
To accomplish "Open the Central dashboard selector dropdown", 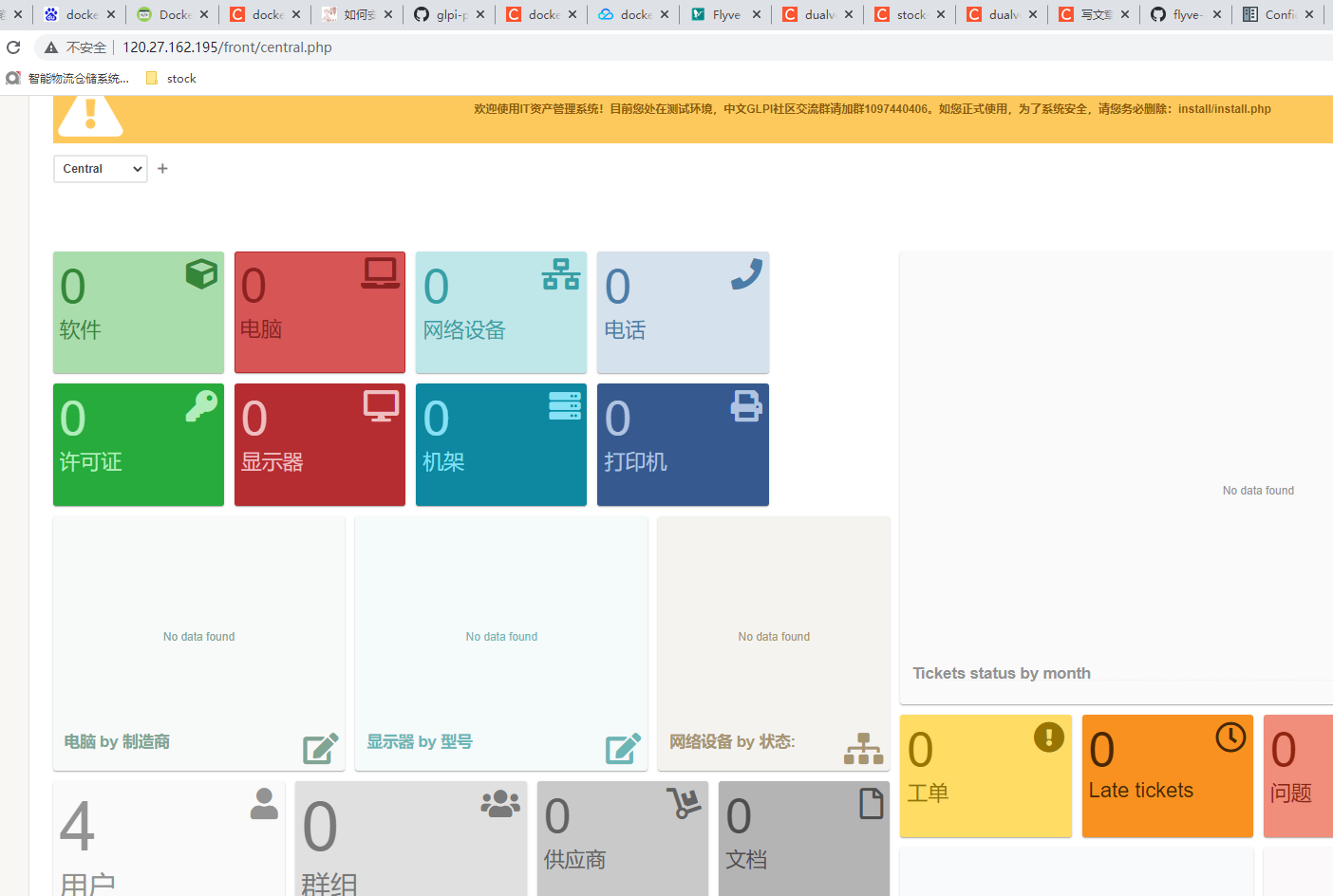I will [x=100, y=168].
